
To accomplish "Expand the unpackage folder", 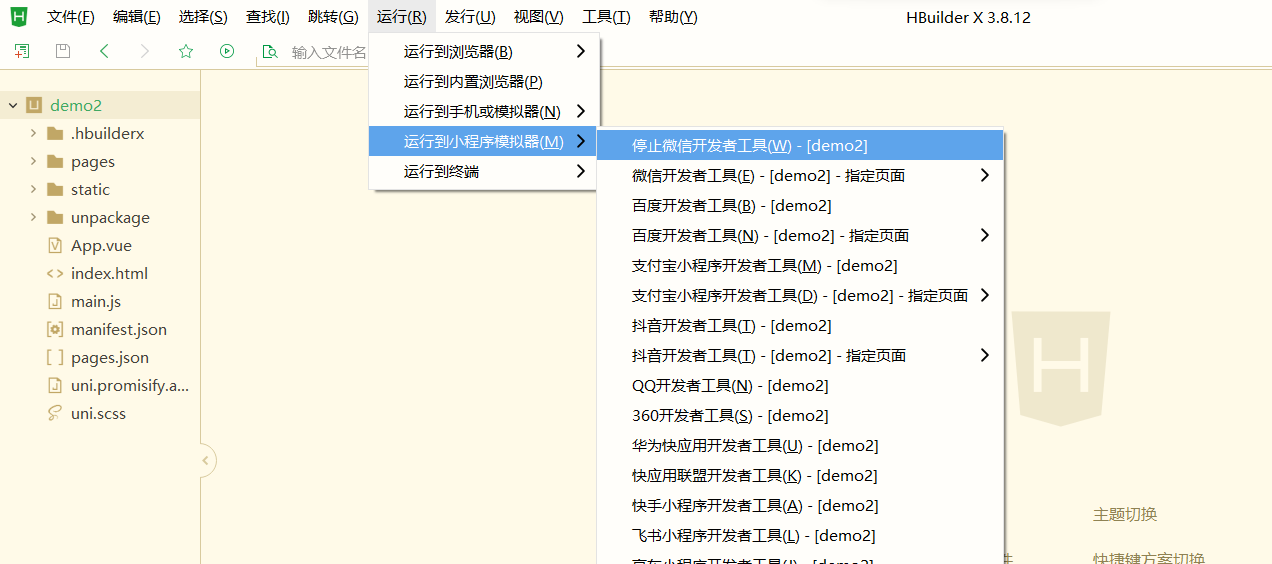I will click(x=33, y=217).
